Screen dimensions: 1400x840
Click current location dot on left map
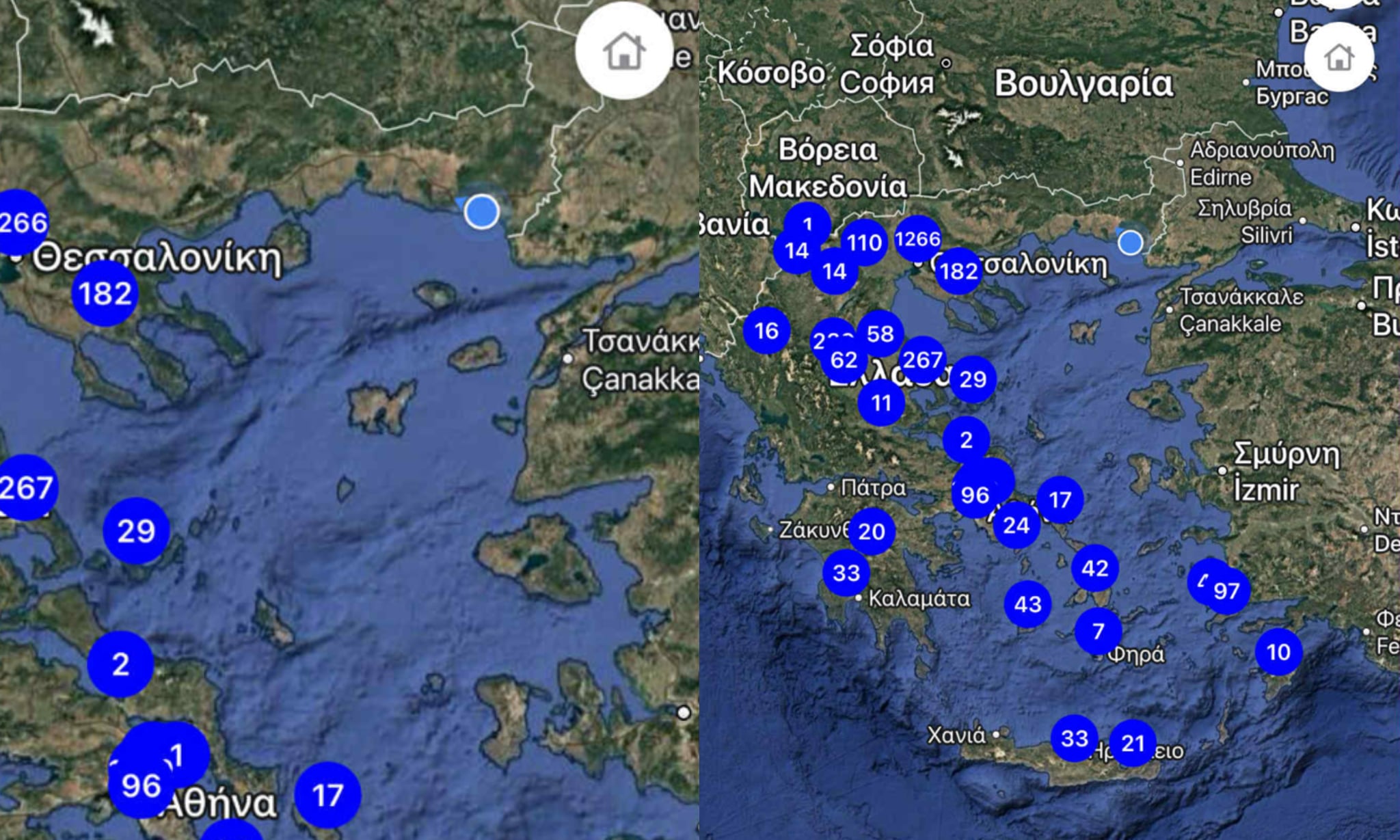[x=481, y=211]
